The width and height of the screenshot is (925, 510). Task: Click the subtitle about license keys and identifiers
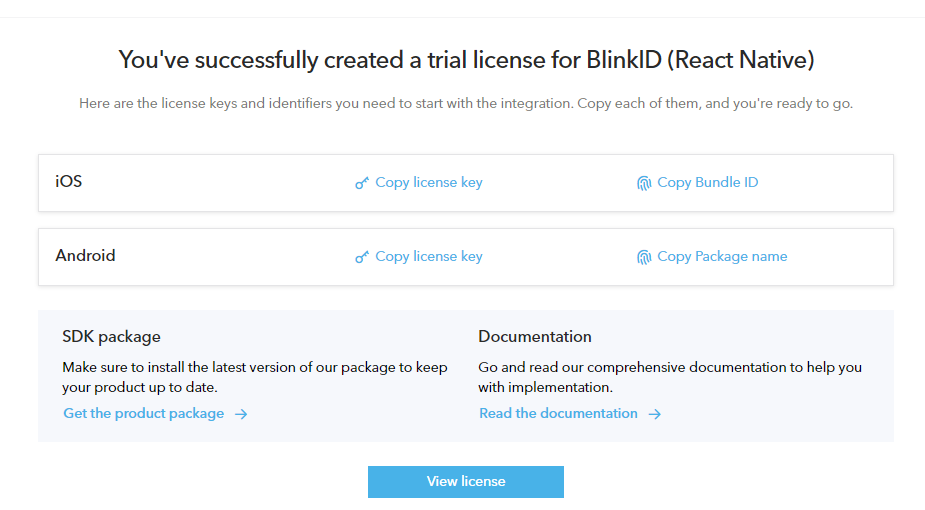click(466, 103)
